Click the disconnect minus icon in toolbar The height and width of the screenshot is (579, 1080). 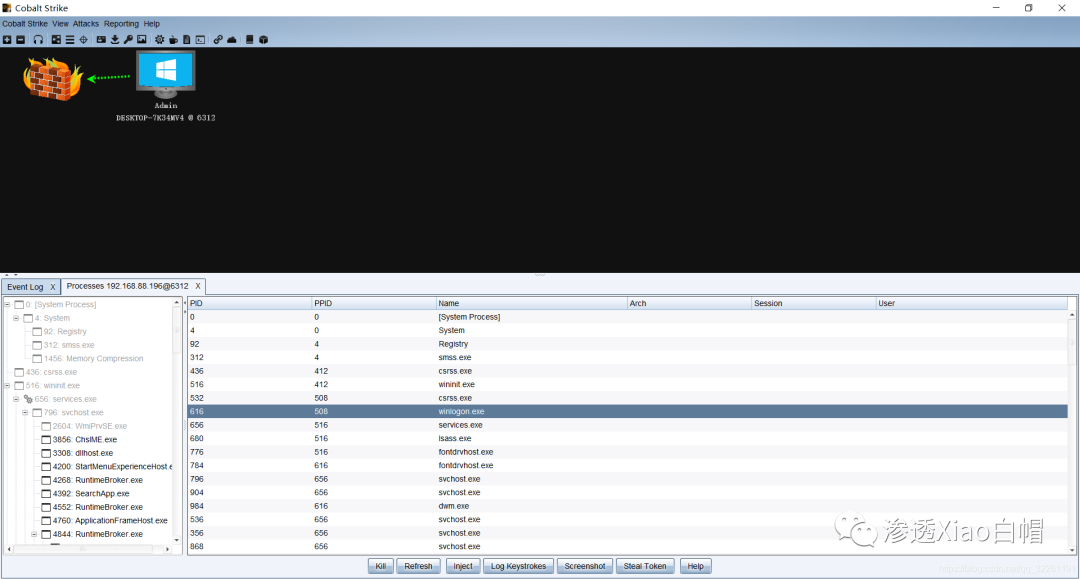[21, 40]
